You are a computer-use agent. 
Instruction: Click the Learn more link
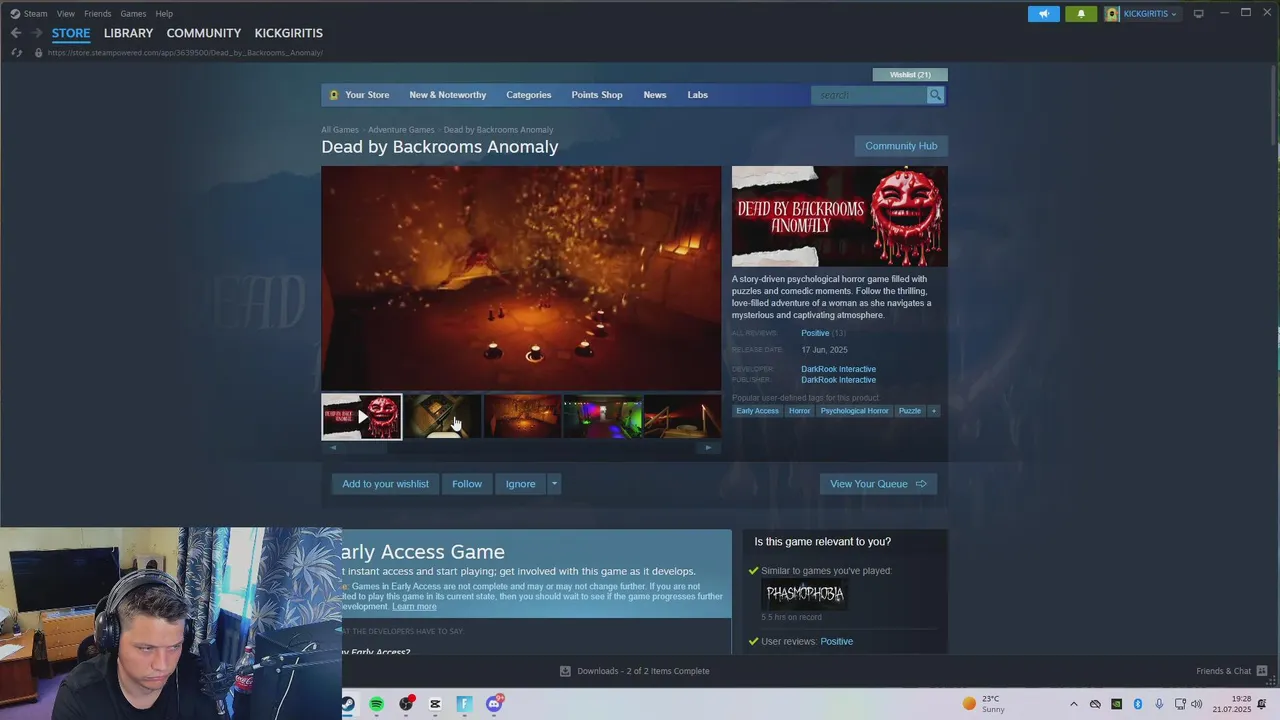414,607
